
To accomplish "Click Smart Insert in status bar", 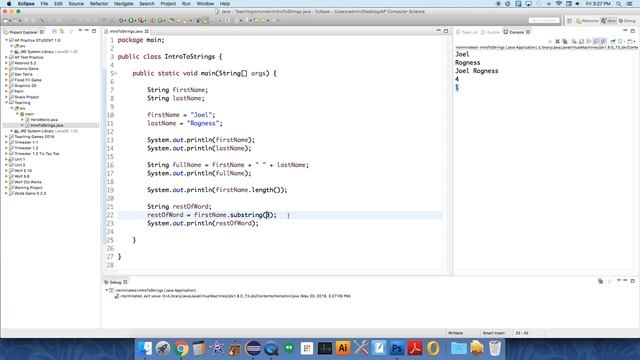I will pyautogui.click(x=493, y=333).
